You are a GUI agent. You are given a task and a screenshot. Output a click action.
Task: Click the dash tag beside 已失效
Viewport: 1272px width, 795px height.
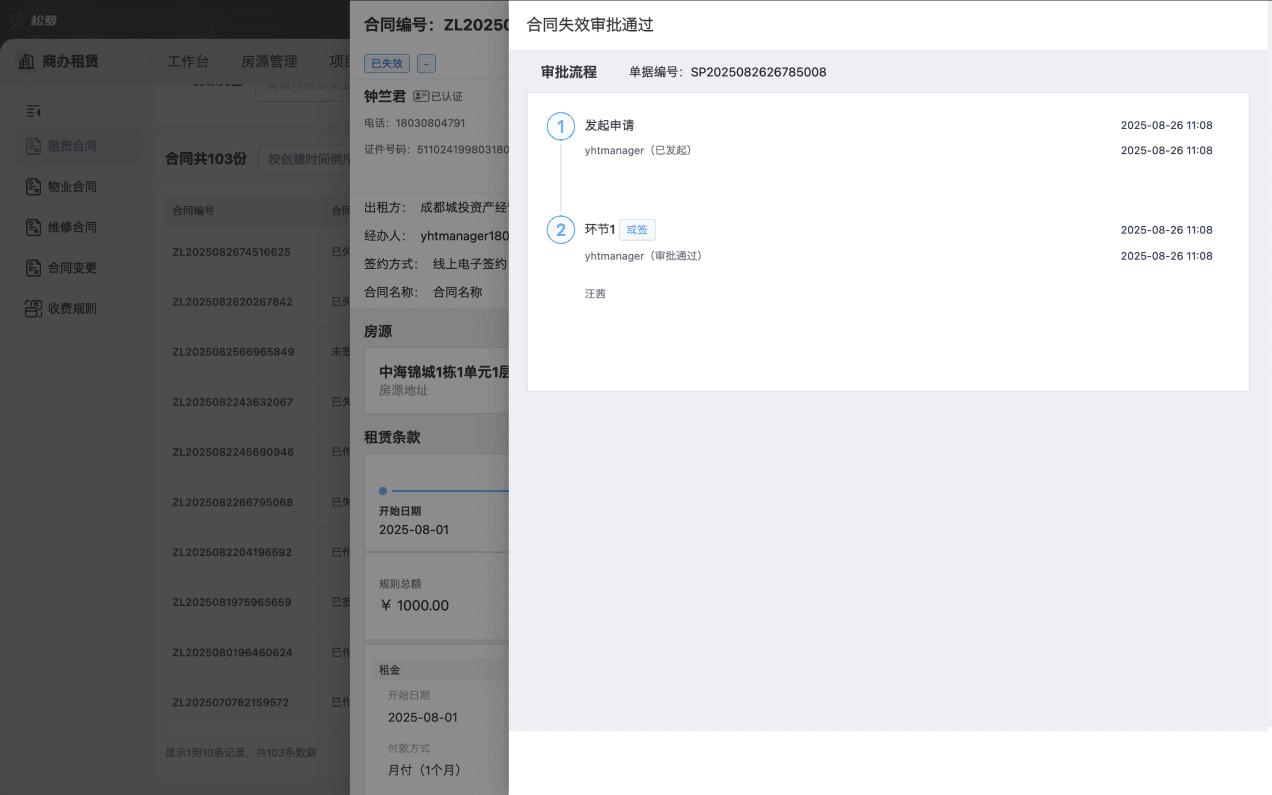tap(427, 63)
